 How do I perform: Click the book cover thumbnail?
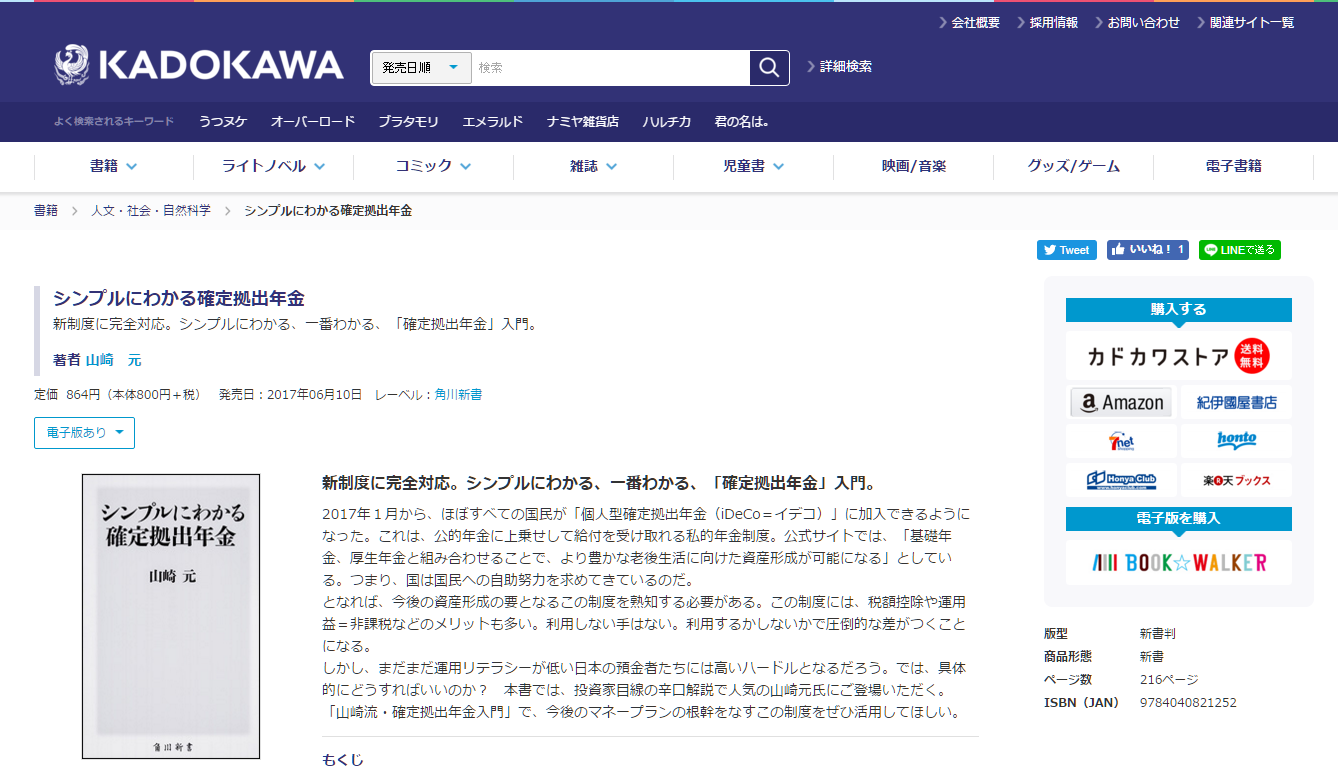pyautogui.click(x=171, y=616)
